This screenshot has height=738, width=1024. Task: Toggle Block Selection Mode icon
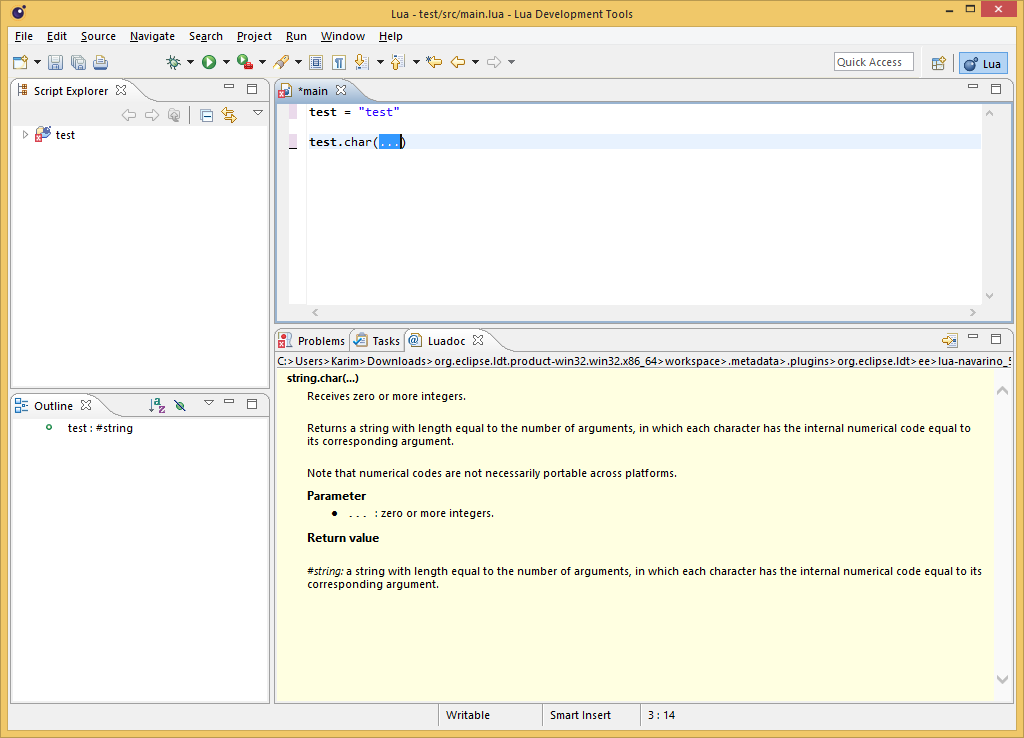(x=316, y=62)
